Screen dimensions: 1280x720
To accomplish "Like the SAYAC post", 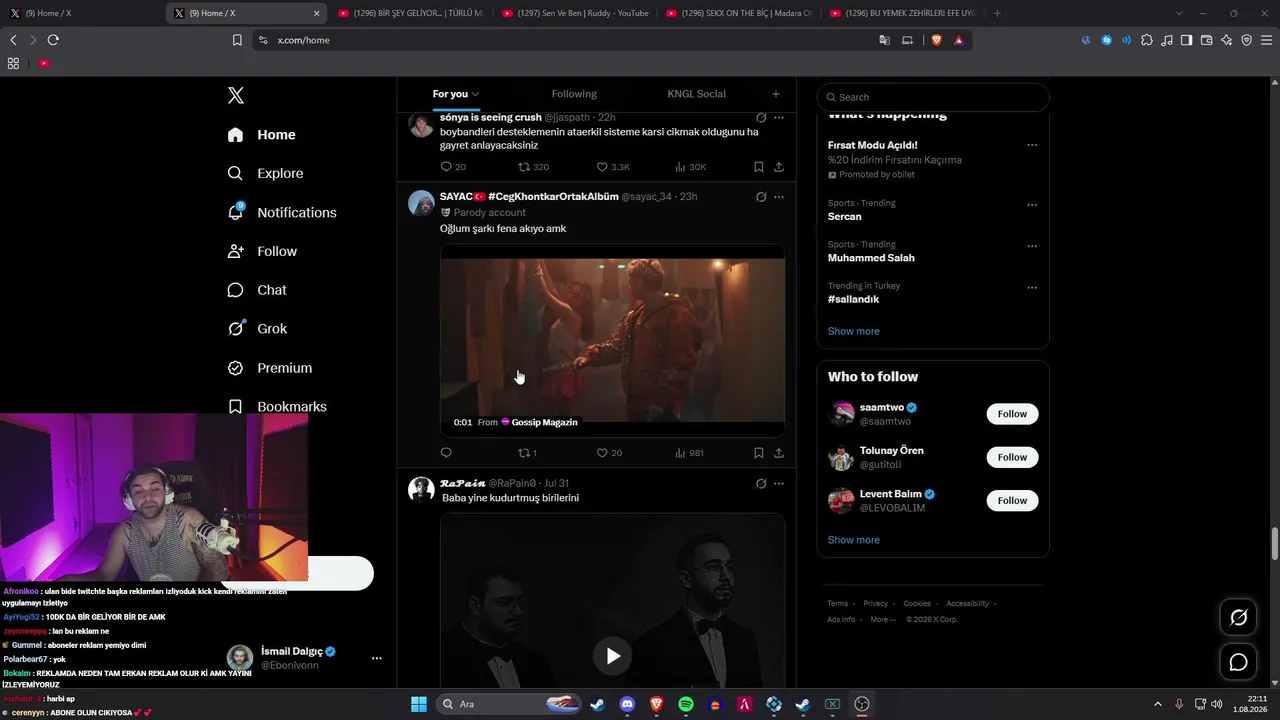I will [x=609, y=453].
